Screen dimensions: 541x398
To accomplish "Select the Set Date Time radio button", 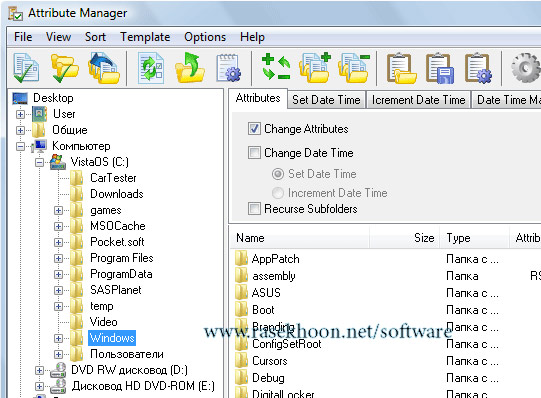I will tap(278, 174).
